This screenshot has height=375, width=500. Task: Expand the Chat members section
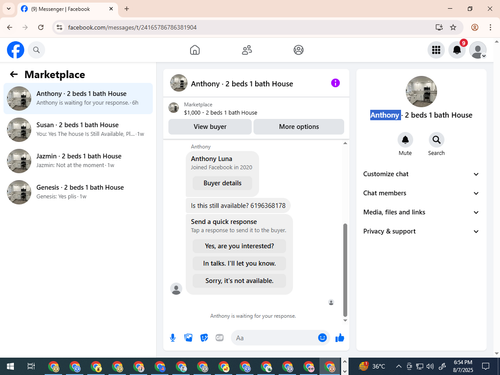pos(421,193)
